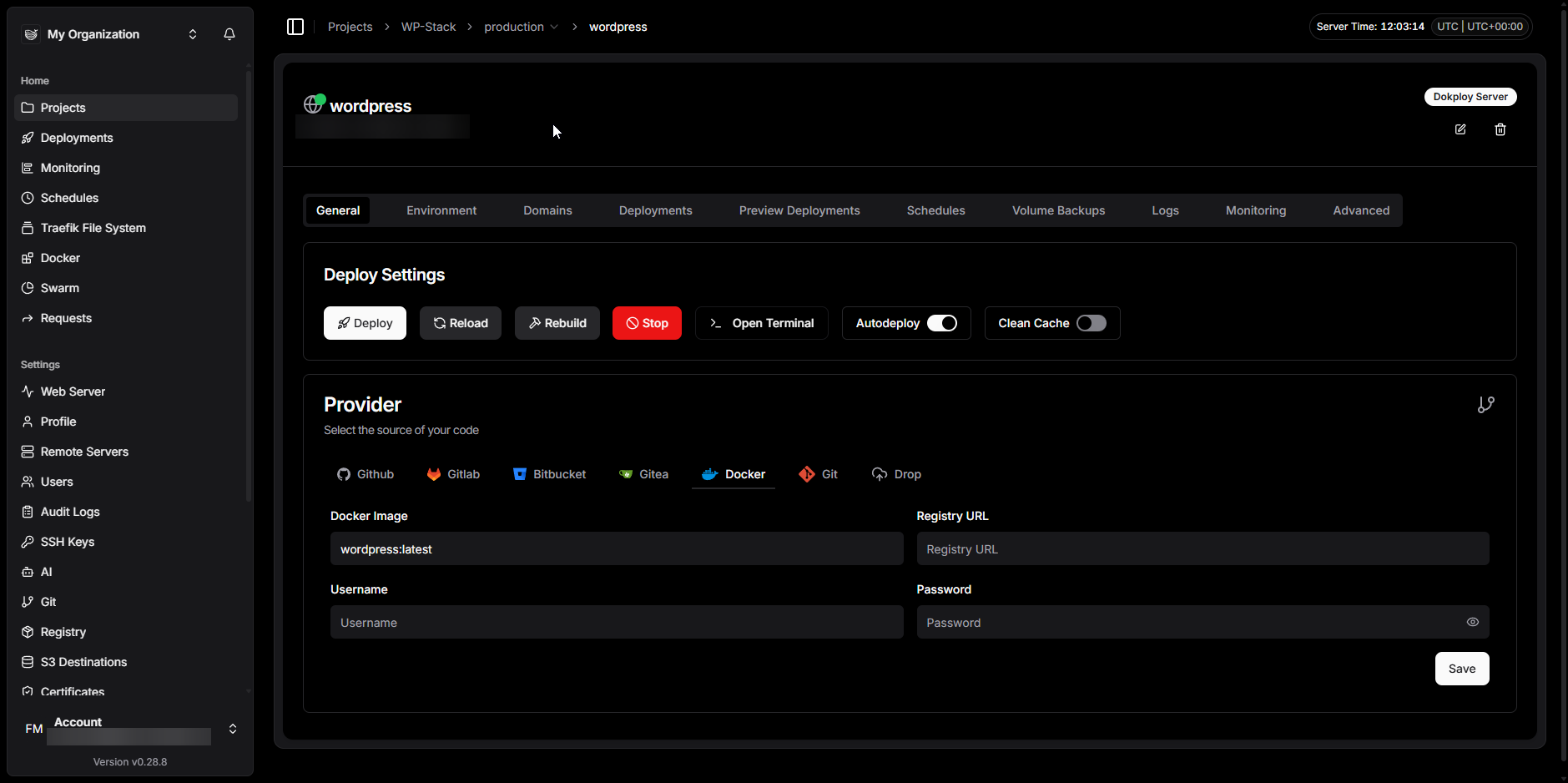Click the Registry URL field
This screenshot has height=783, width=1568.
[1202, 548]
